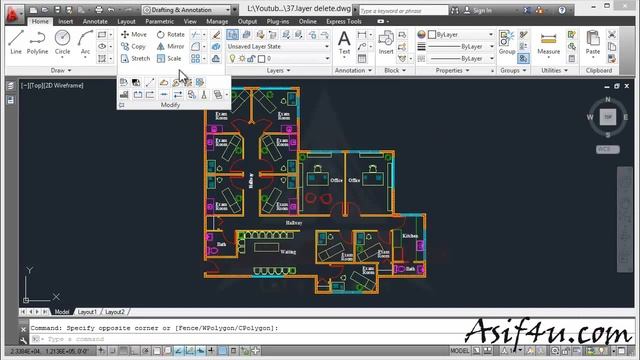Toggle the group selection highlighted icon
Screen dimensions: 640x360
[523, 59]
